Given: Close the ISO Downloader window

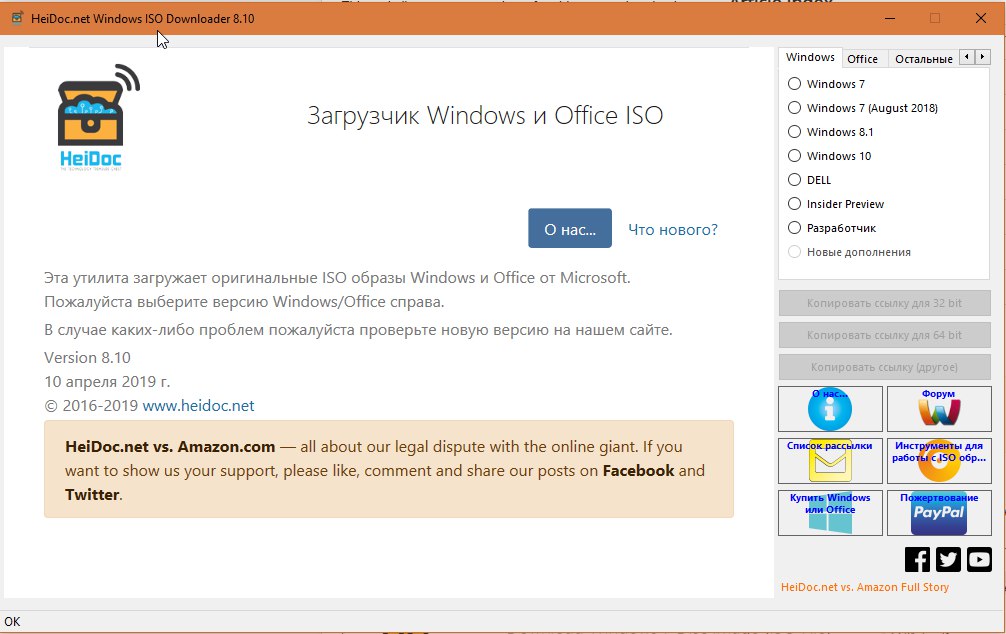Looking at the screenshot, I should click(981, 18).
